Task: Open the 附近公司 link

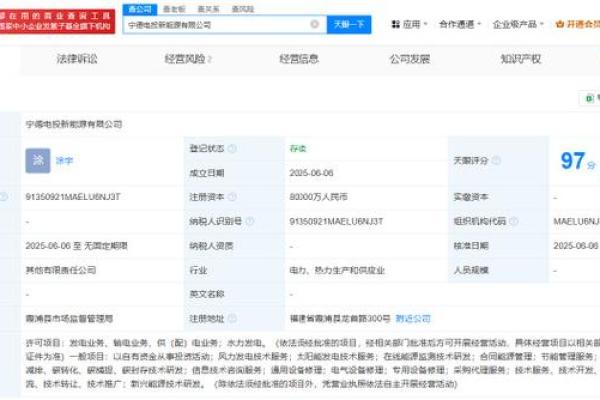Action: point(413,318)
